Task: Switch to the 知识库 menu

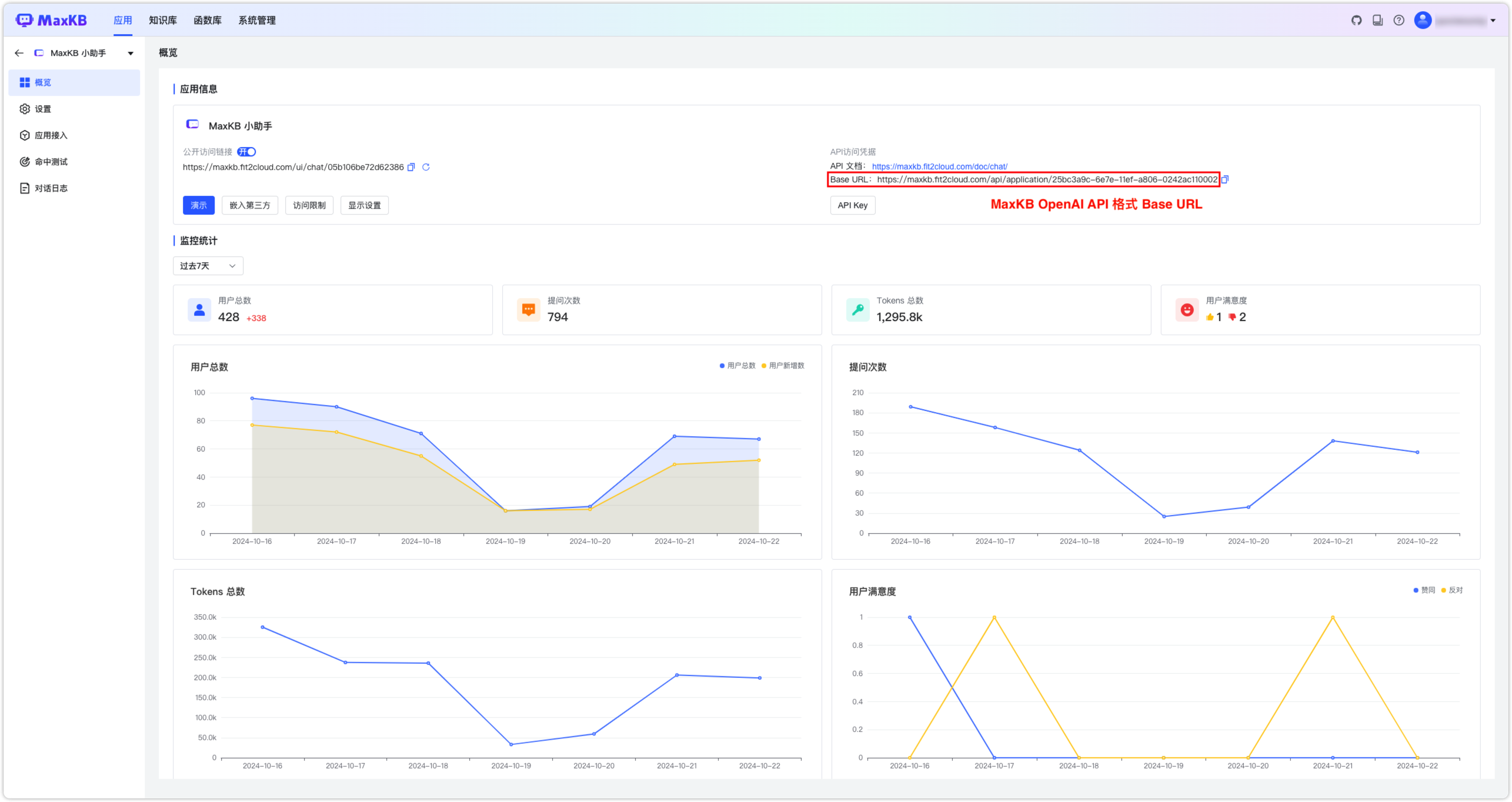Action: click(x=163, y=19)
